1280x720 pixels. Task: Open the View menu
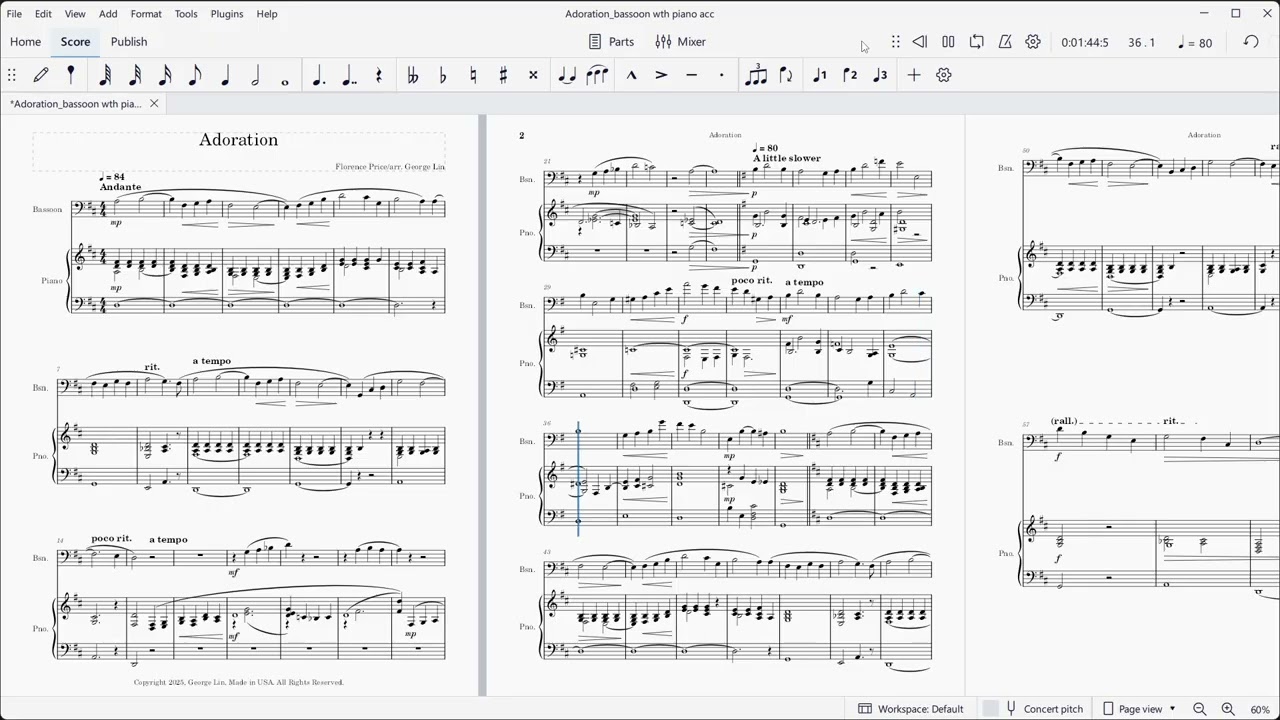pyautogui.click(x=75, y=14)
